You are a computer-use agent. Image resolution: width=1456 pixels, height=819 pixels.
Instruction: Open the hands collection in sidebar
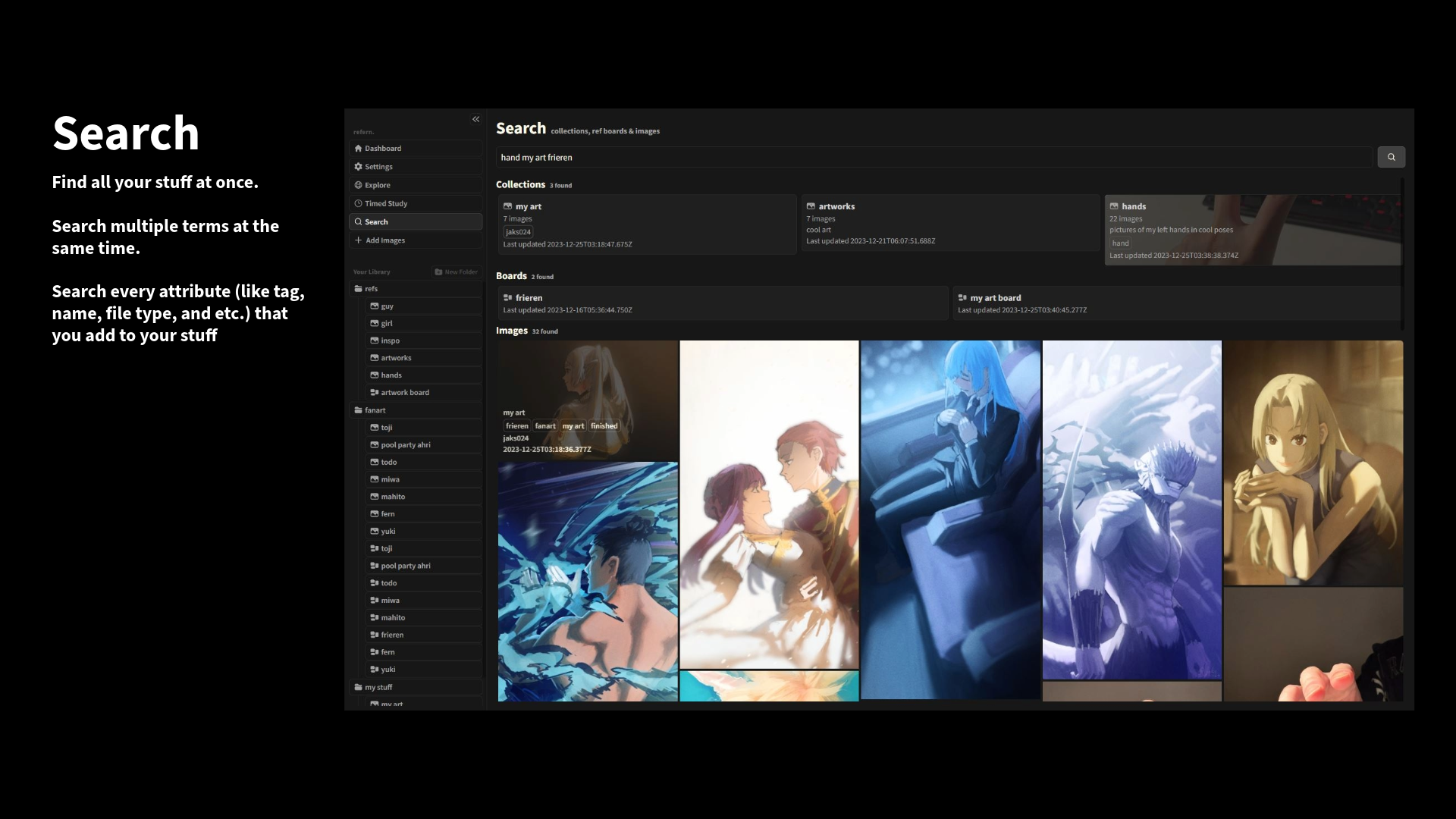(425, 375)
